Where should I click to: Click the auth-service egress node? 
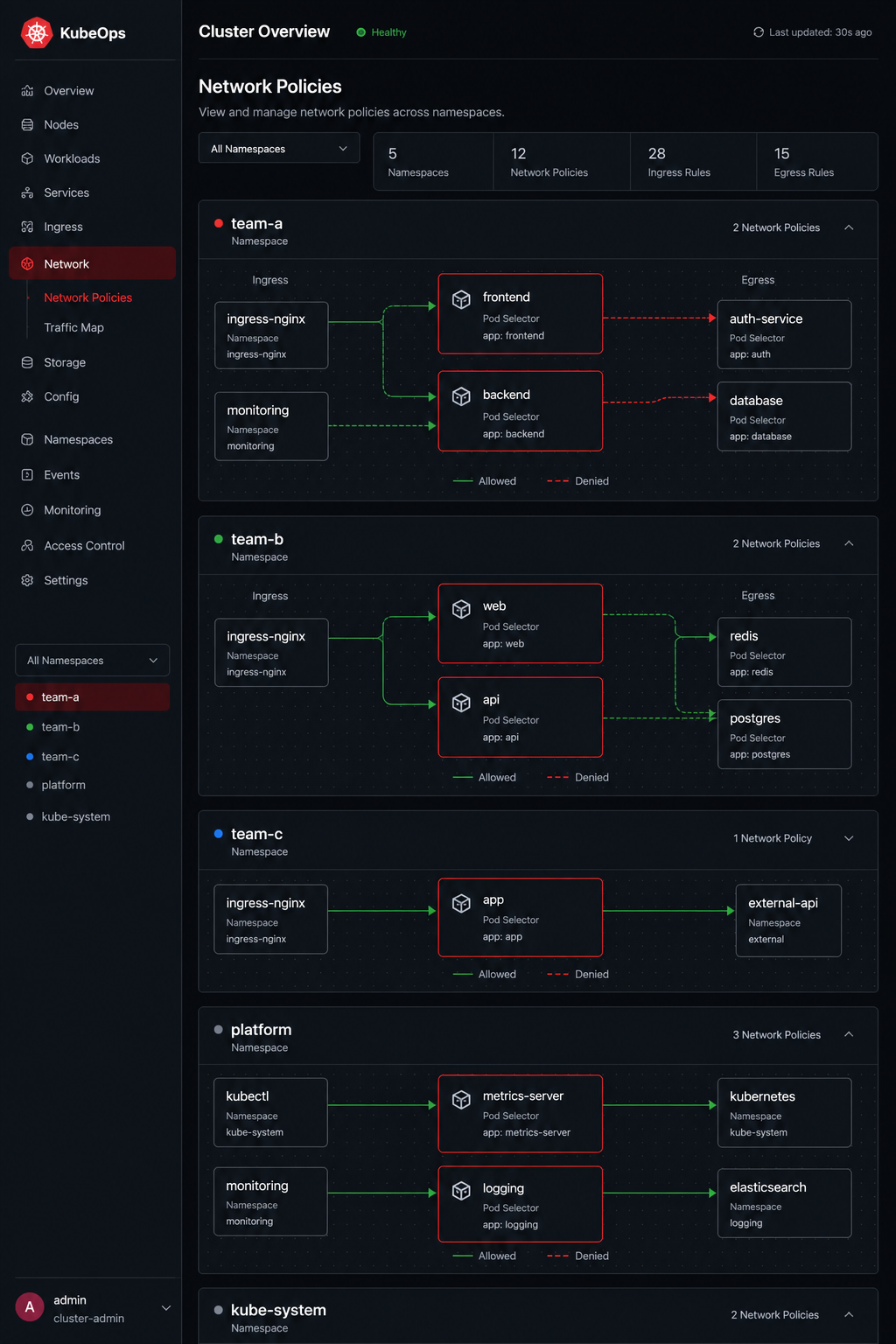click(784, 334)
